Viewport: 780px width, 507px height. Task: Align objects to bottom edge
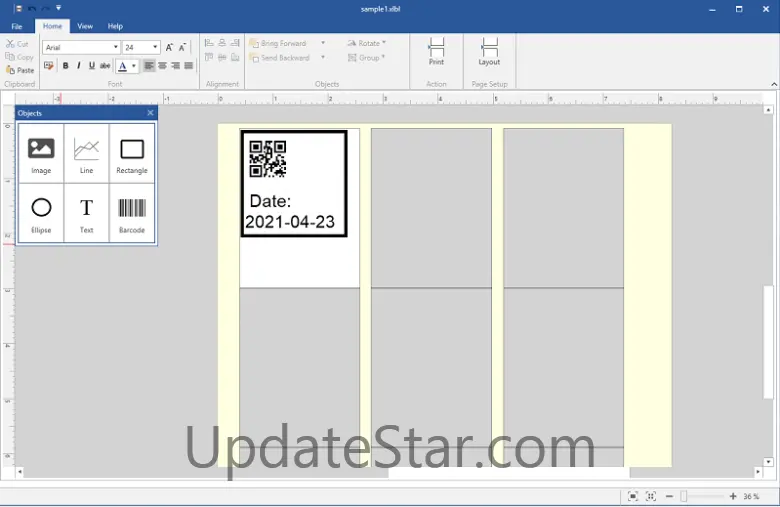pos(235,58)
